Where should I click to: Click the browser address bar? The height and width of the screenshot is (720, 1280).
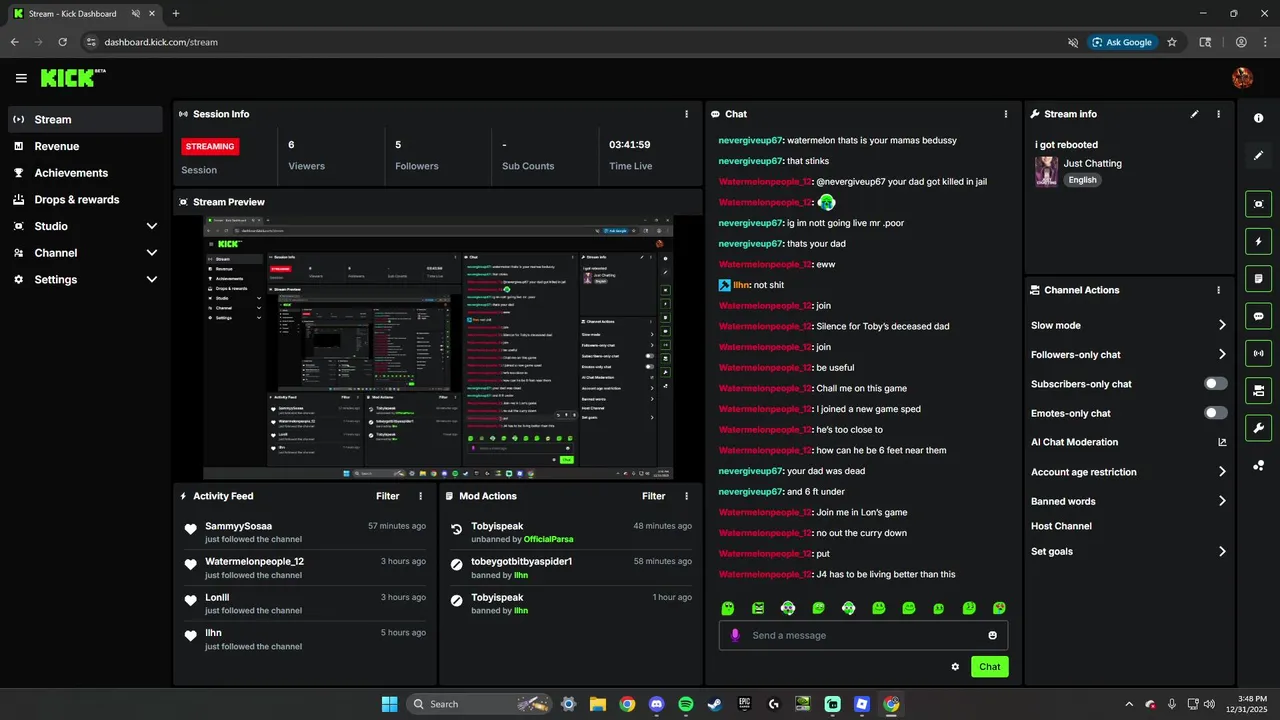coord(575,42)
